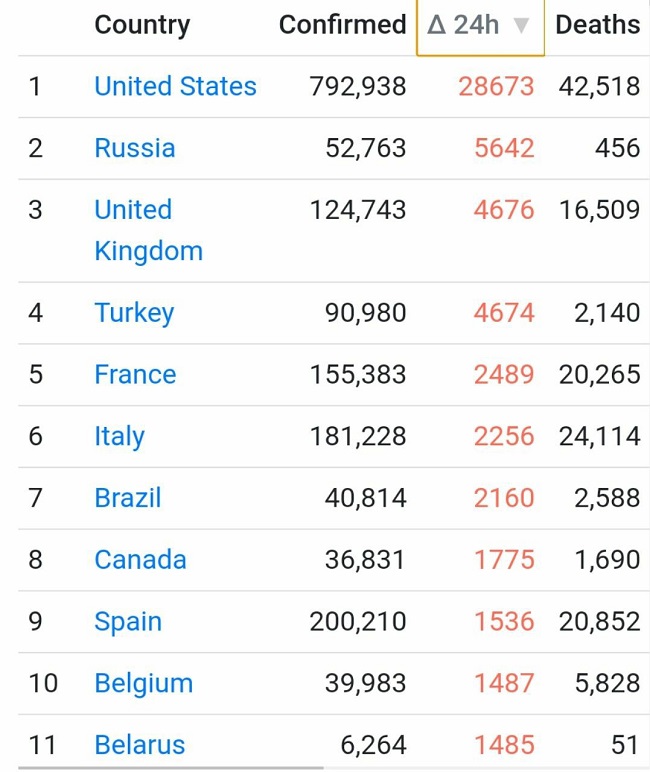Open the France country link
The width and height of the screenshot is (650, 772).
click(135, 374)
